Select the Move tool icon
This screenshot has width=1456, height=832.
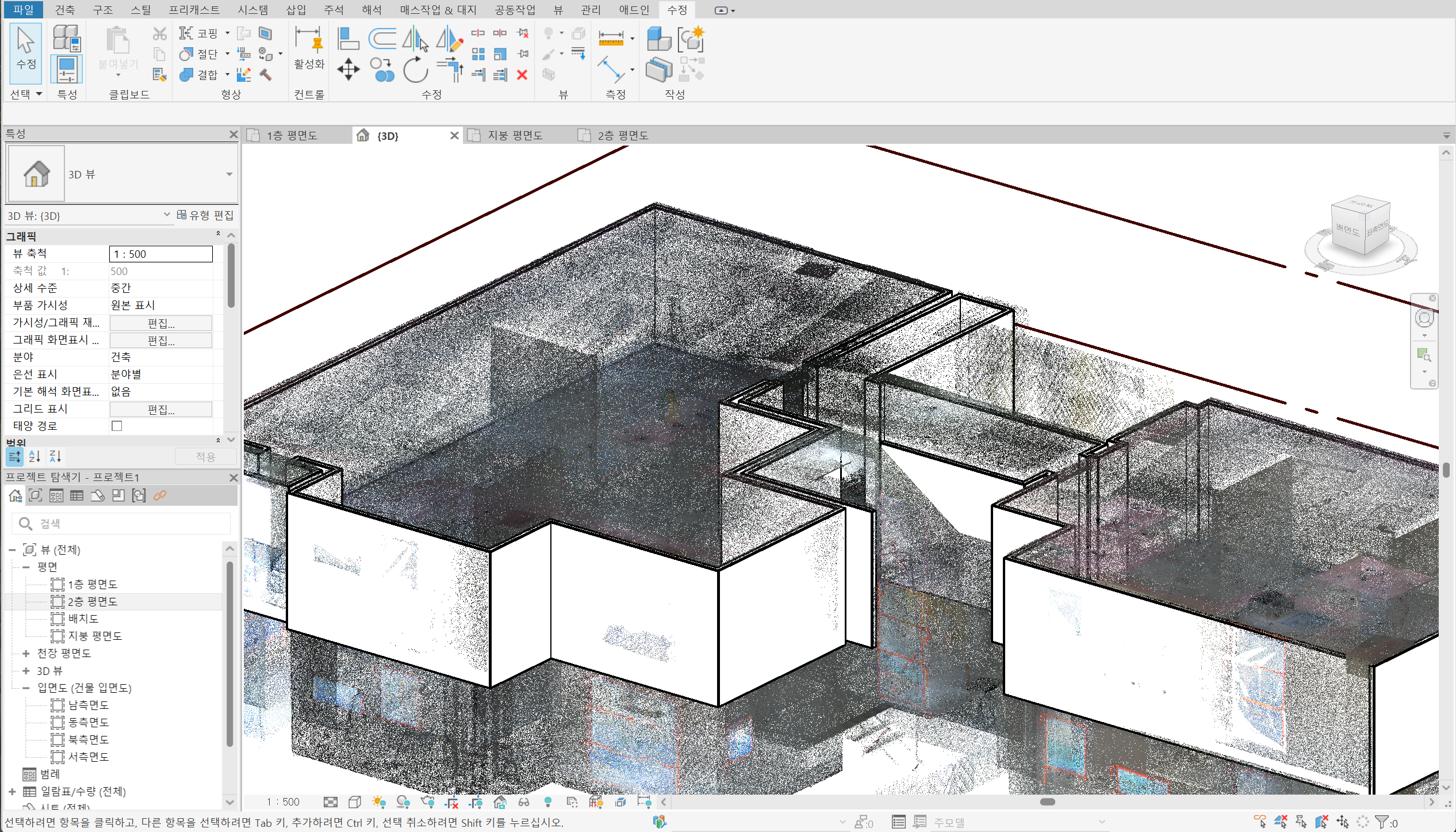pos(348,70)
